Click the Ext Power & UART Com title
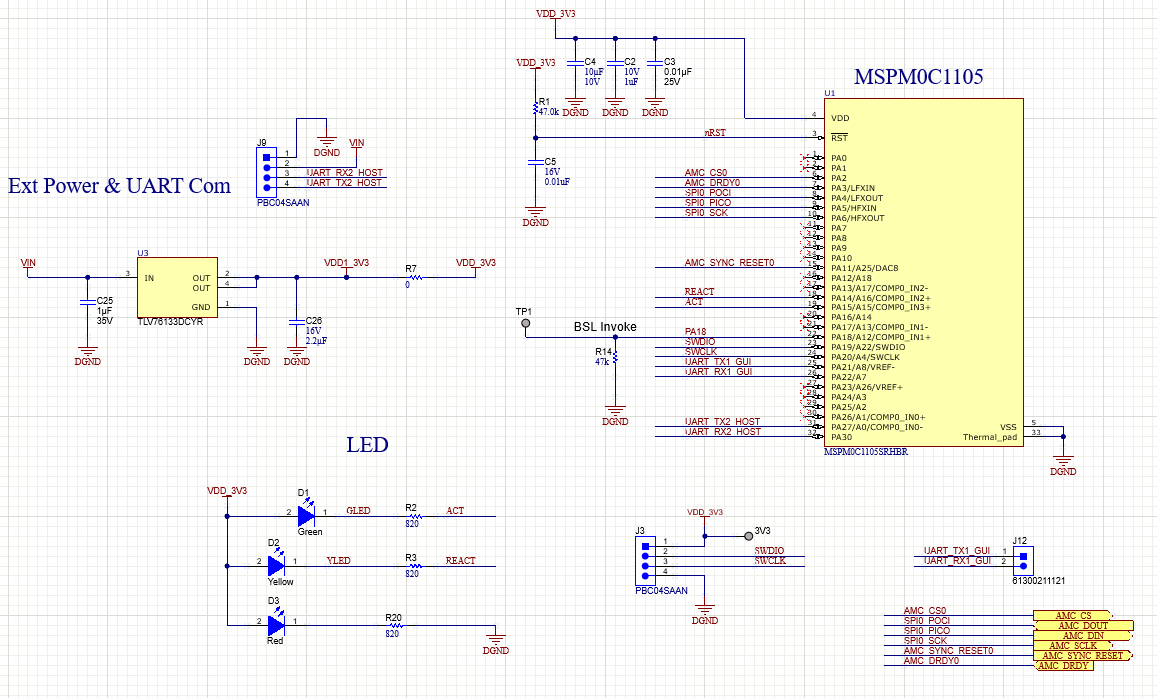The image size is (1157, 698). [x=119, y=186]
